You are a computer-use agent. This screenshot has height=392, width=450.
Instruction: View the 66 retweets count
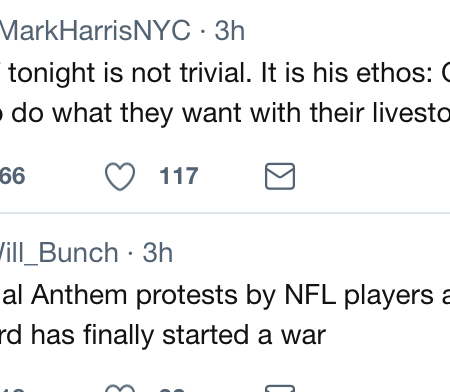point(12,176)
